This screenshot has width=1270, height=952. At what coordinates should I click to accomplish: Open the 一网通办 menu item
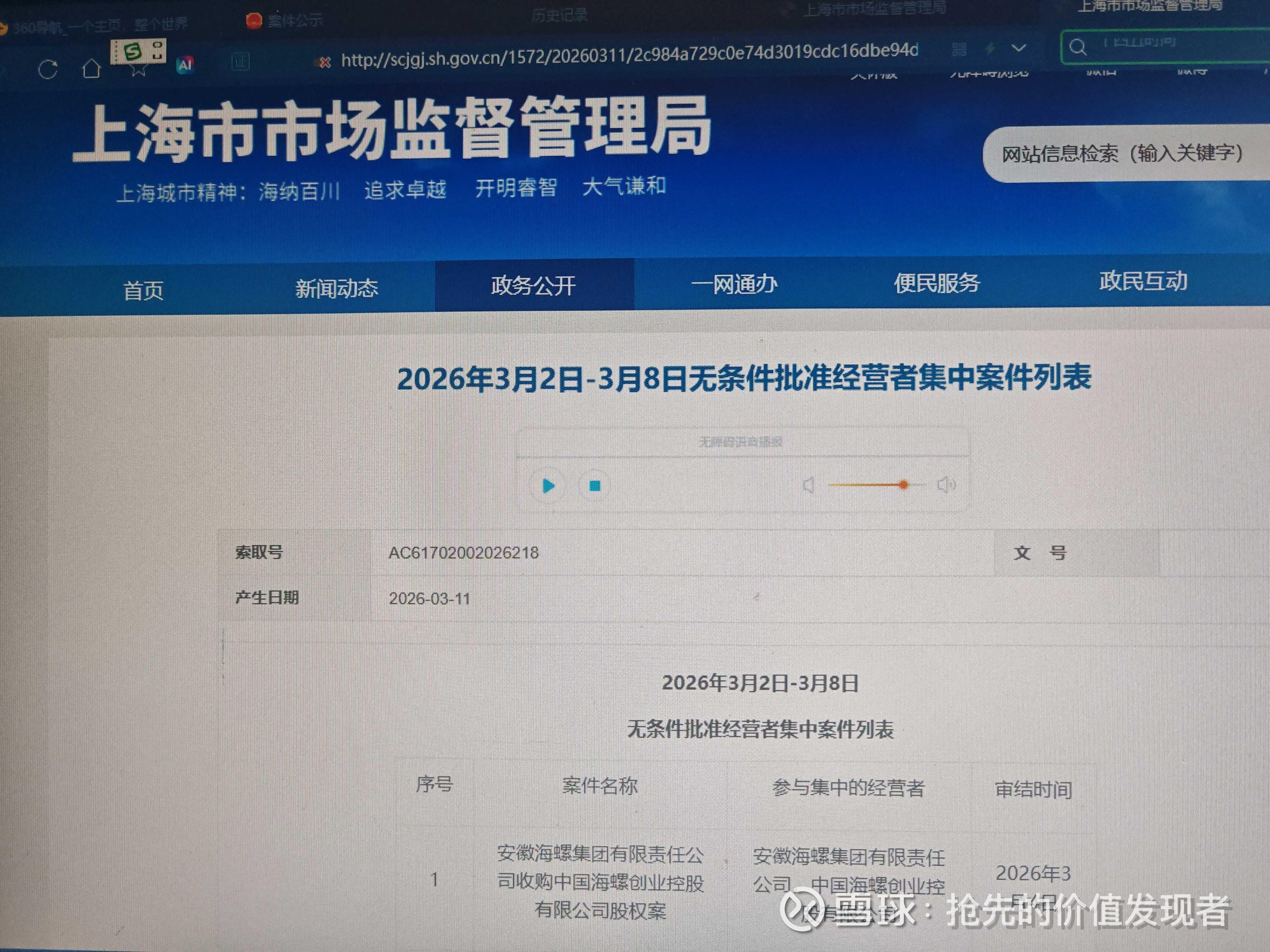click(x=734, y=284)
